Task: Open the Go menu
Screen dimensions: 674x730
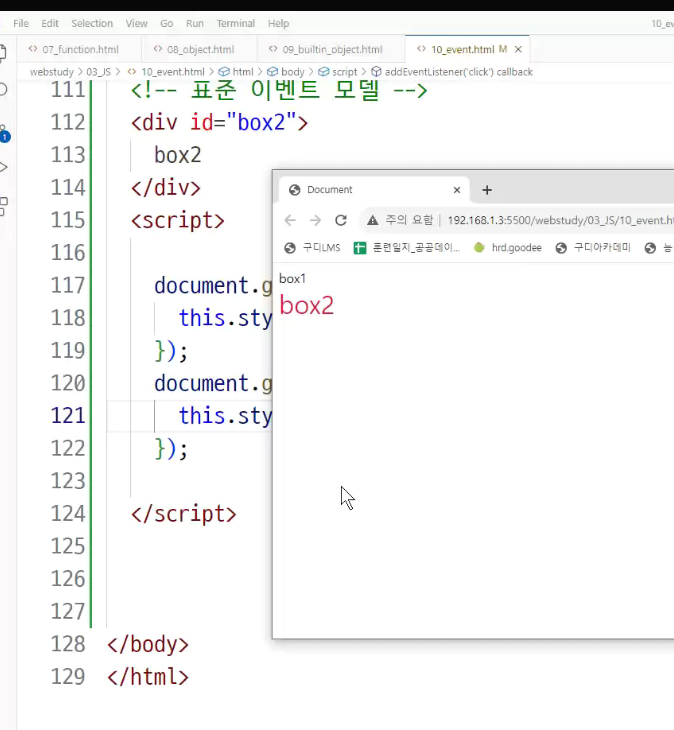Action: 167,23
